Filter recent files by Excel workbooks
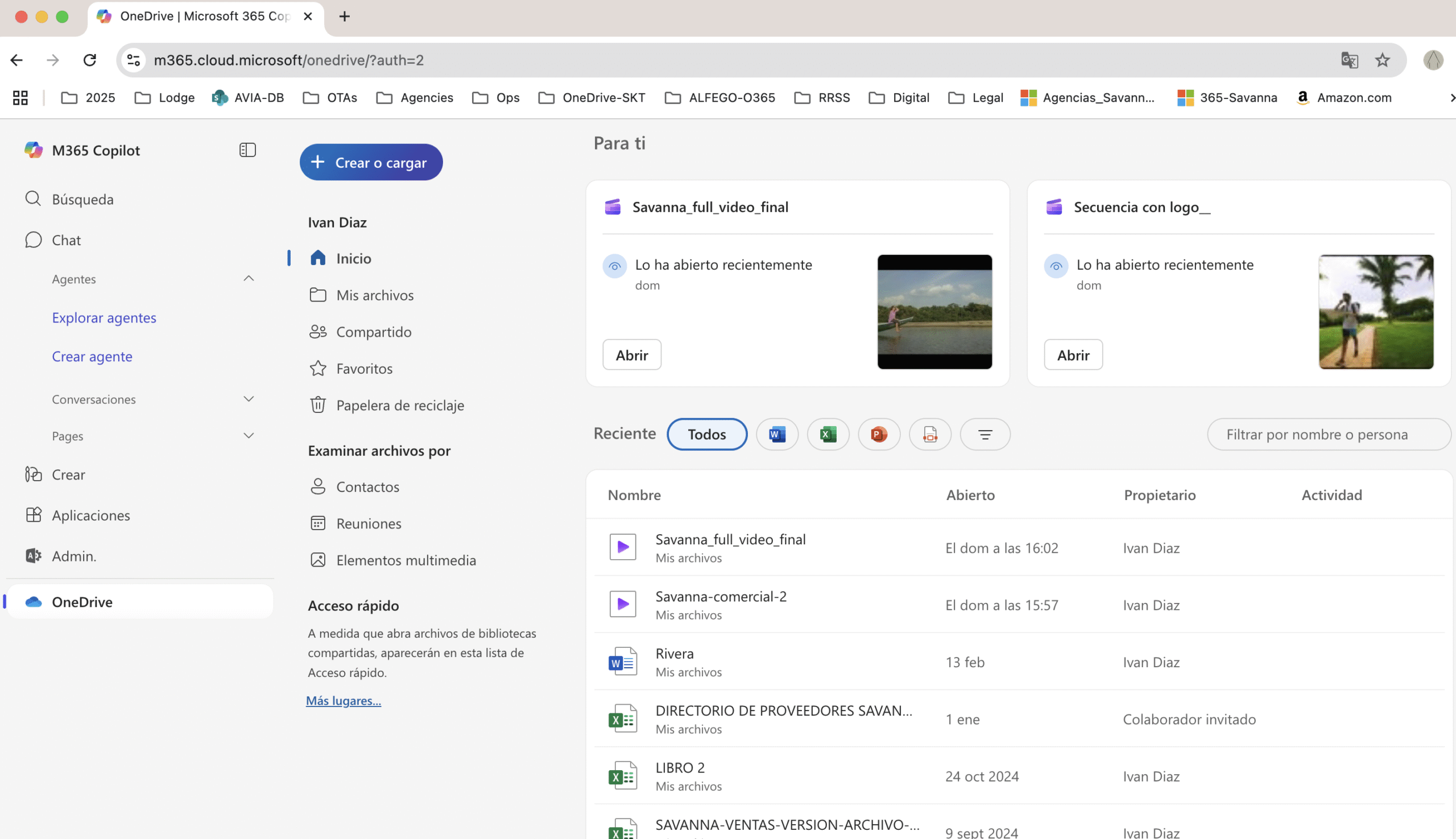The image size is (1456, 839). tap(828, 434)
